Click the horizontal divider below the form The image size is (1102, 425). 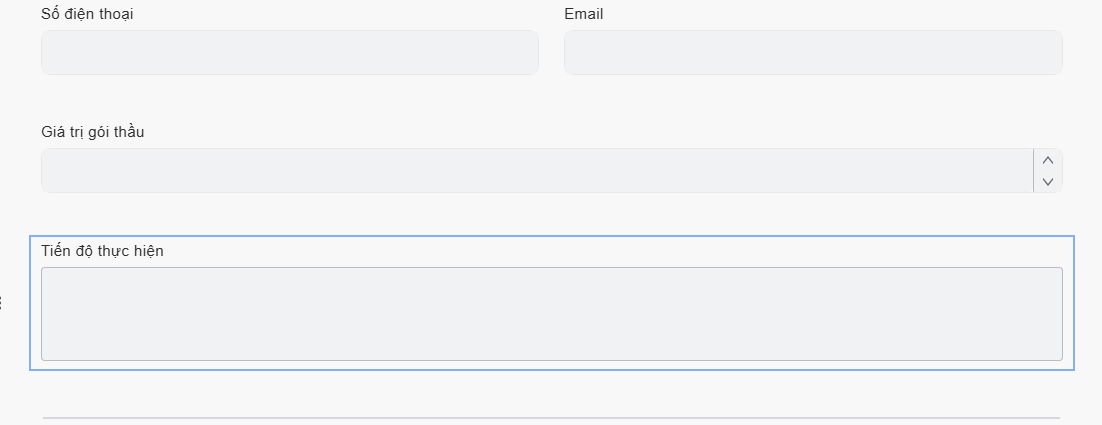[551, 417]
